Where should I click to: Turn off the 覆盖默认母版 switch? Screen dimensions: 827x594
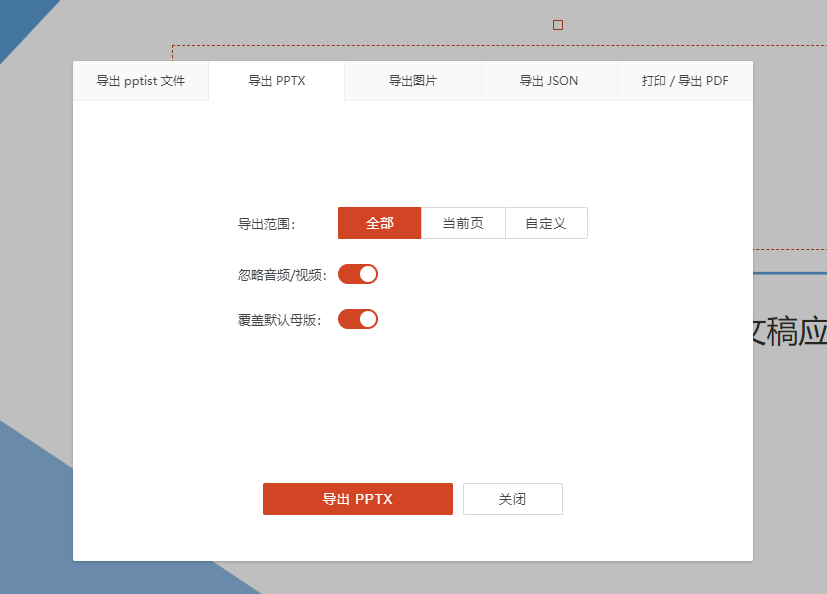pyautogui.click(x=357, y=318)
